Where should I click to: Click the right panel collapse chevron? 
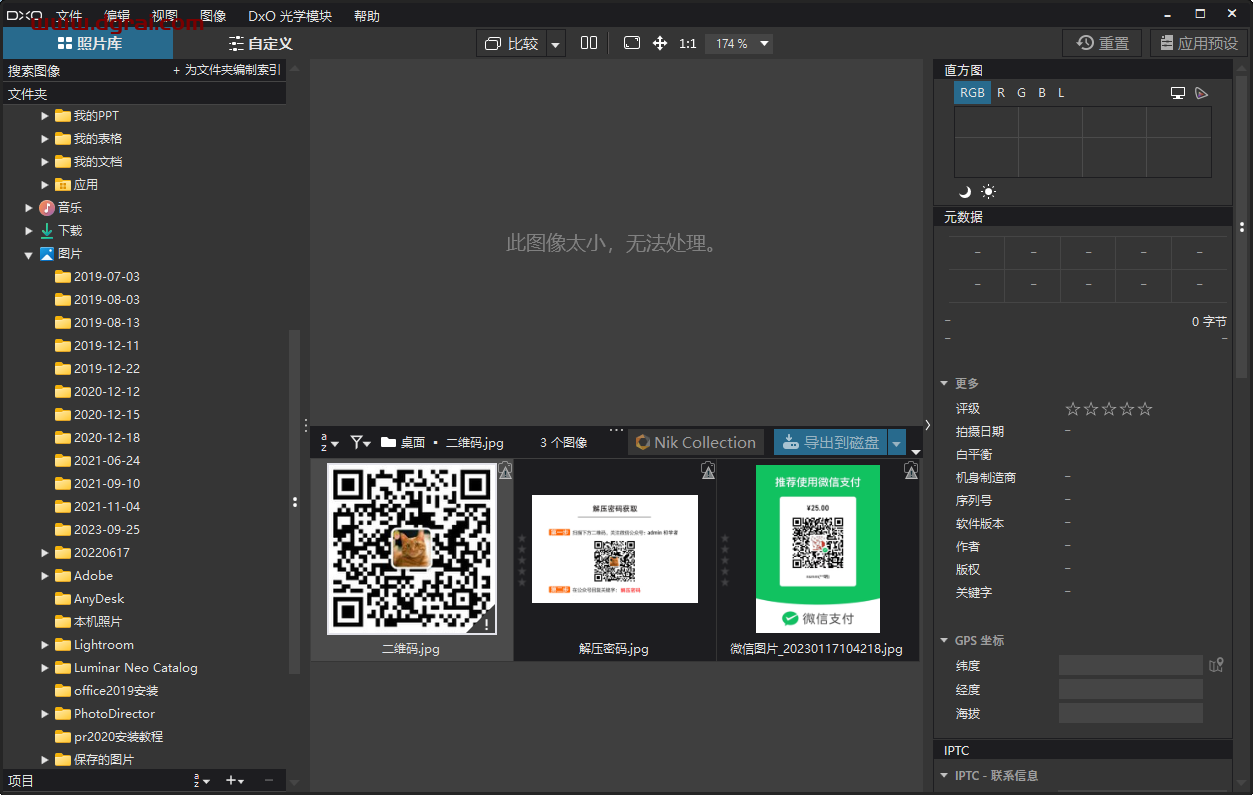(x=926, y=425)
